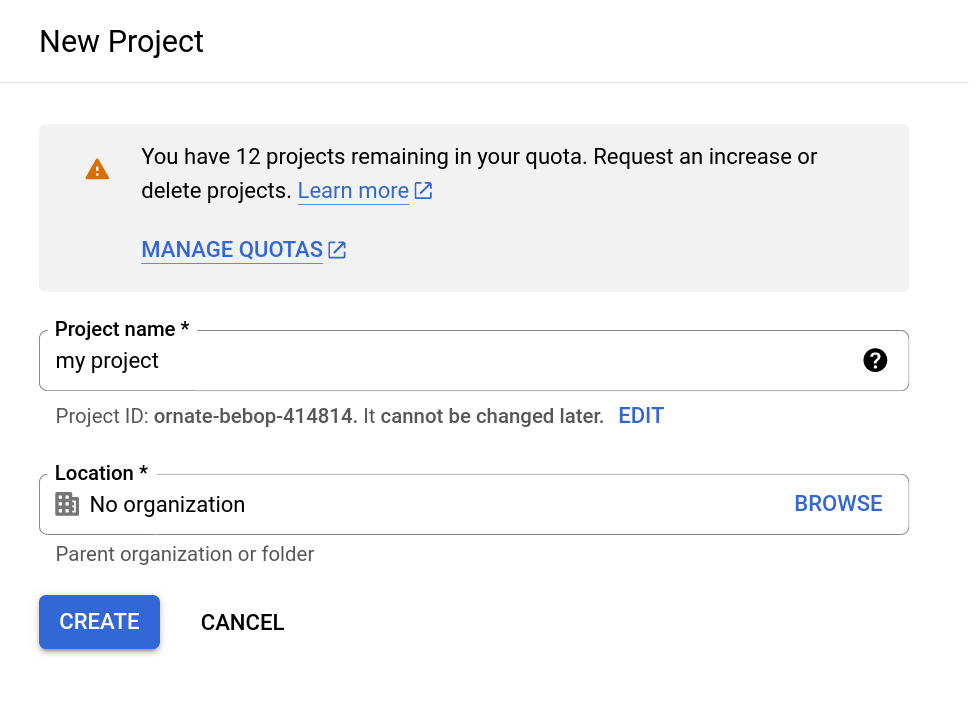This screenshot has width=977, height=701.
Task: Click the 'No organization' location value
Action: click(167, 505)
